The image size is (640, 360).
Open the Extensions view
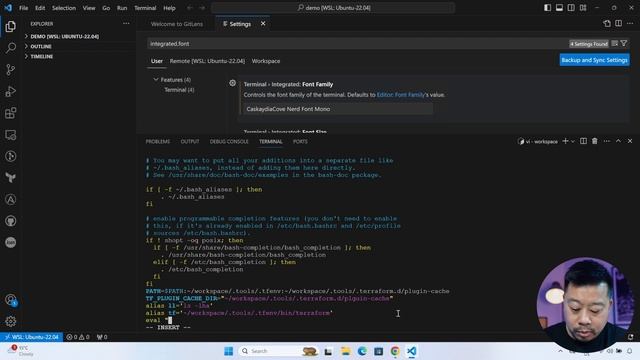[x=11, y=113]
